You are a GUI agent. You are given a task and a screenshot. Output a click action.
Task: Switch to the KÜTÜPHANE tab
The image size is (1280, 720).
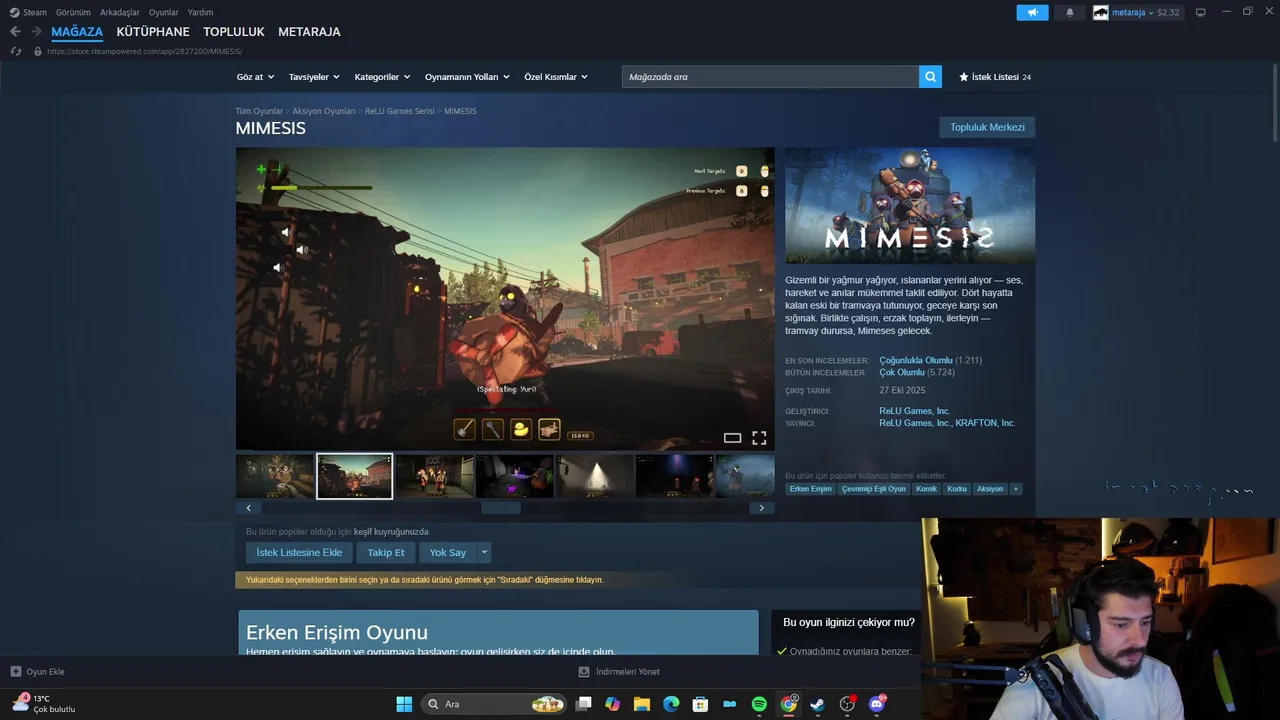[x=153, y=32]
